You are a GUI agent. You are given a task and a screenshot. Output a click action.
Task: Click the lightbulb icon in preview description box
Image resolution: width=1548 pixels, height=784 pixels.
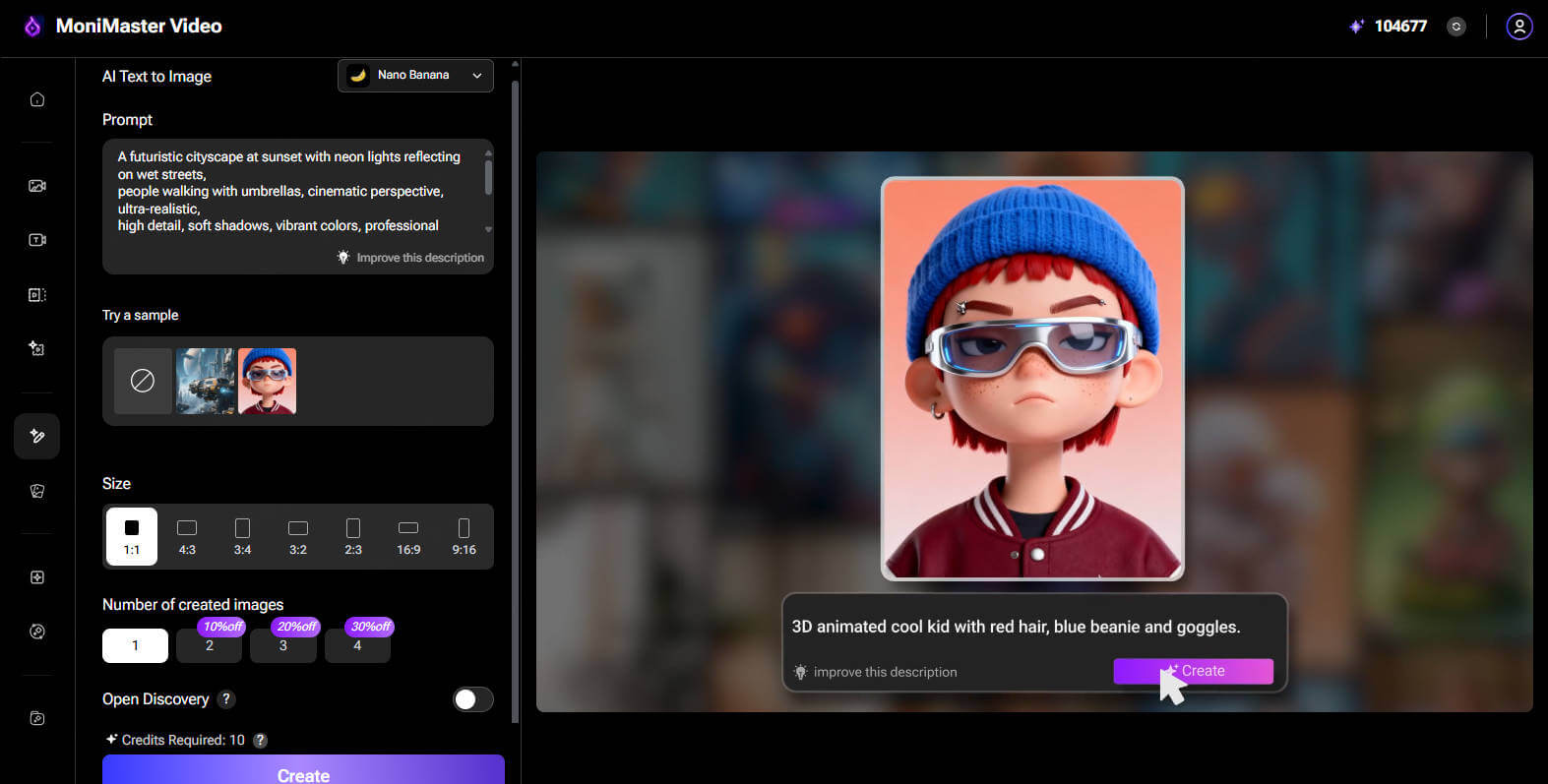tap(800, 672)
